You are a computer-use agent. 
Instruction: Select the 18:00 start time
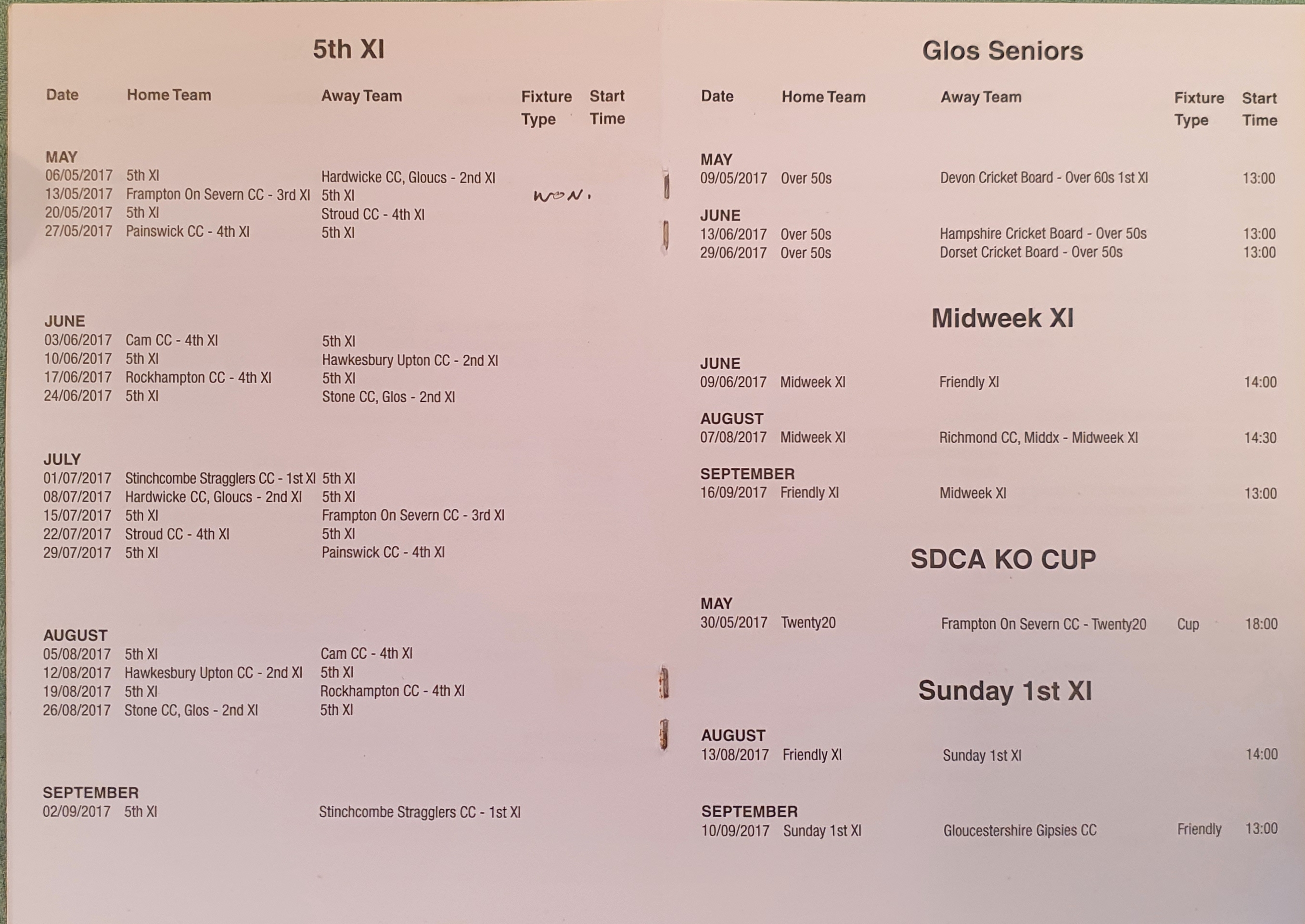coord(1261,624)
